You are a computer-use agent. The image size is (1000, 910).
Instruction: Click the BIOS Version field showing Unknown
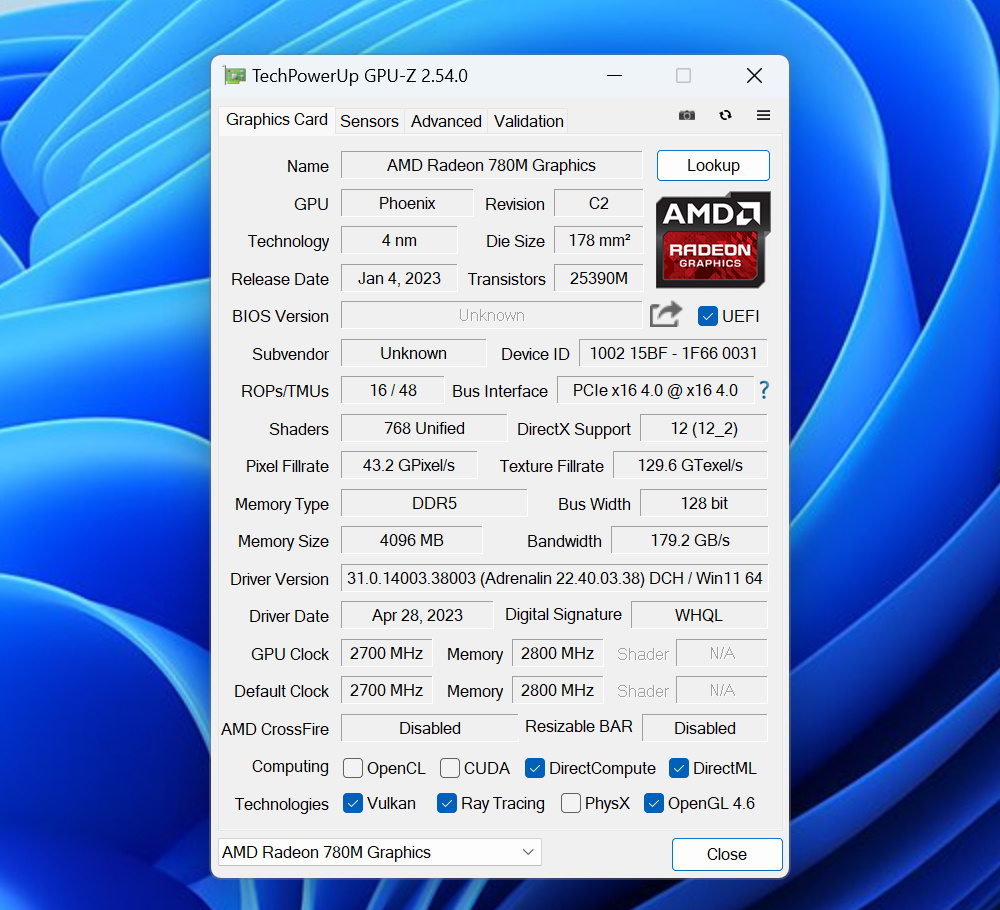tap(491, 315)
